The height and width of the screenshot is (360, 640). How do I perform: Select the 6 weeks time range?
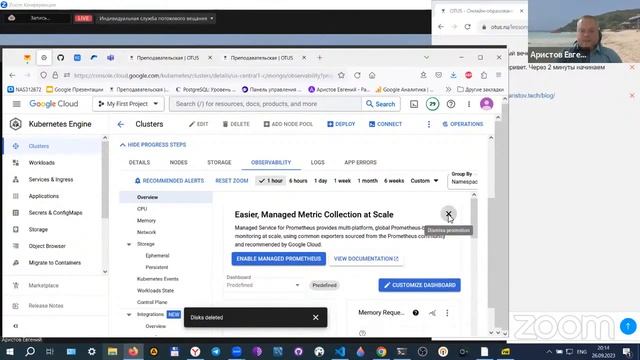(x=394, y=181)
